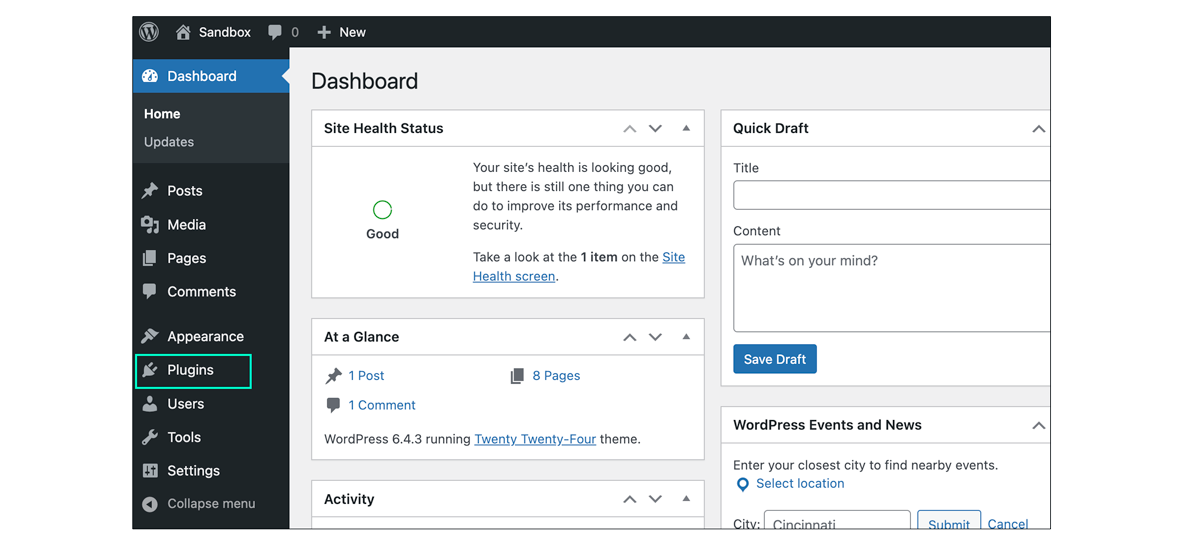This screenshot has width=1200, height=550.
Task: Open the comments bubble in admin bar
Action: (x=275, y=32)
